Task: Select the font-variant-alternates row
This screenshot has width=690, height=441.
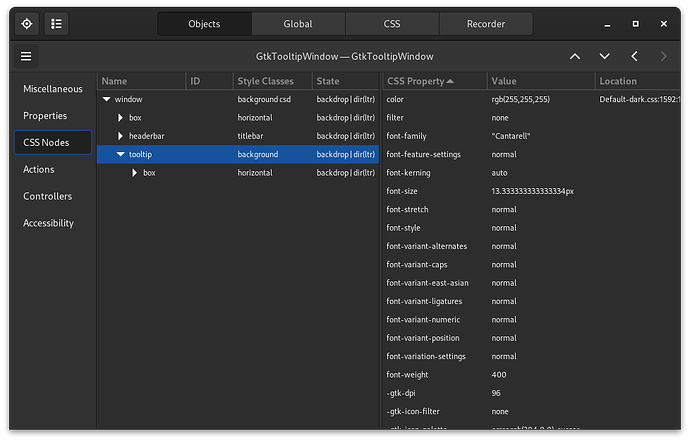Action: [x=532, y=246]
